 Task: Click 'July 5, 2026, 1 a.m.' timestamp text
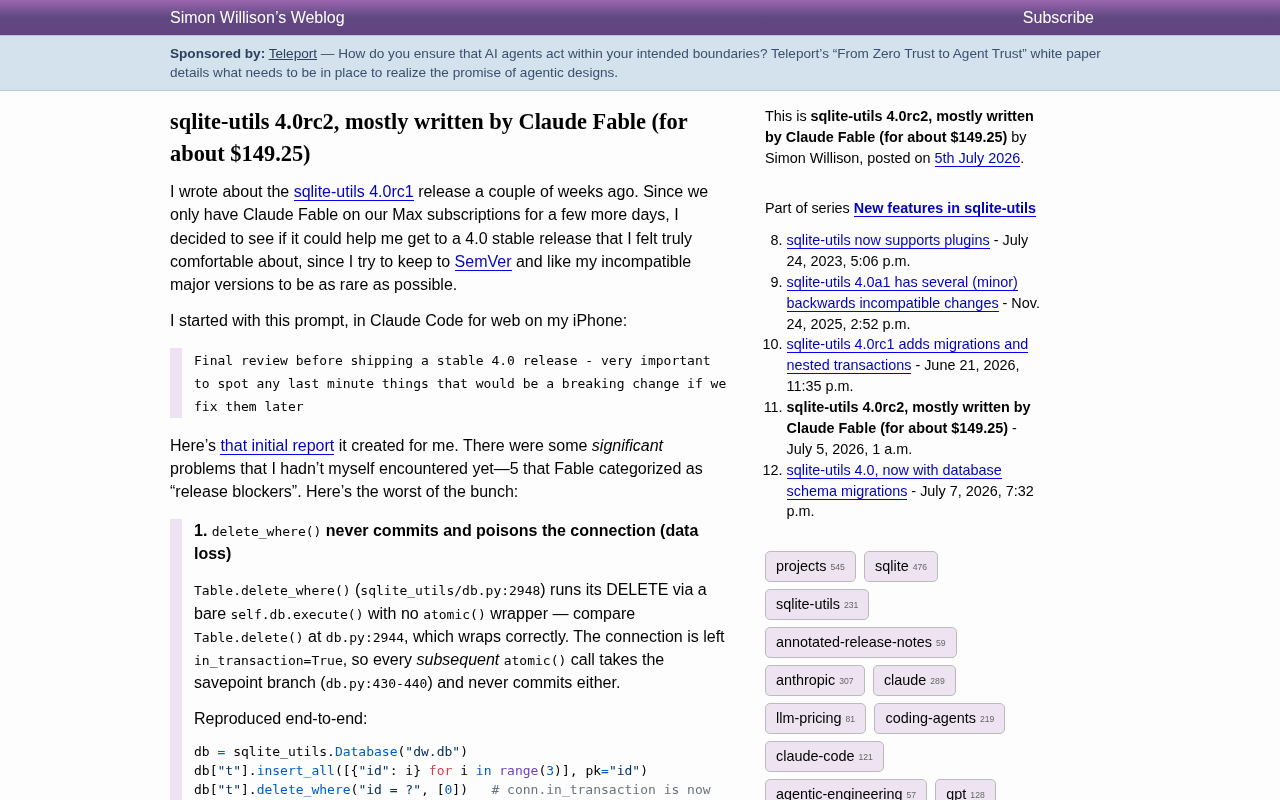(849, 449)
